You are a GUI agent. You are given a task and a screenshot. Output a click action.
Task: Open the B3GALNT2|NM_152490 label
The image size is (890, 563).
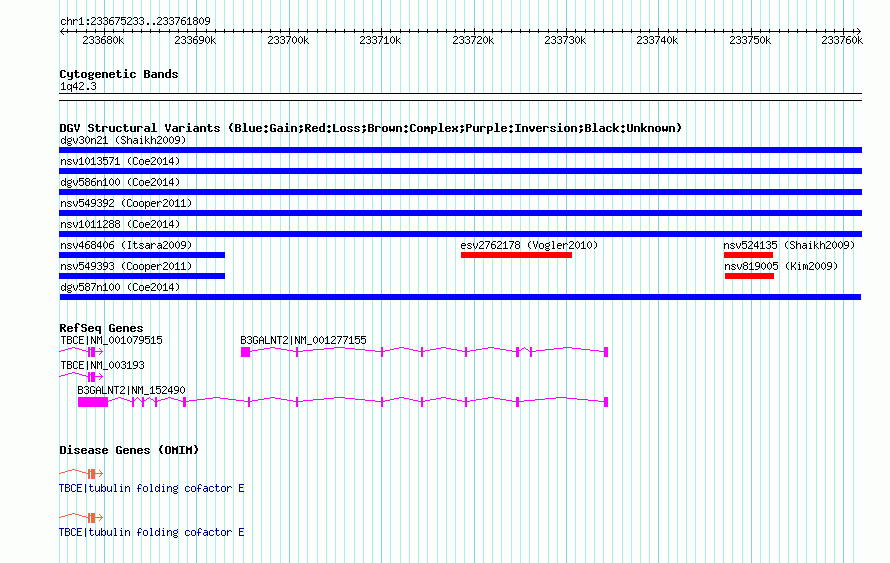[x=131, y=390]
